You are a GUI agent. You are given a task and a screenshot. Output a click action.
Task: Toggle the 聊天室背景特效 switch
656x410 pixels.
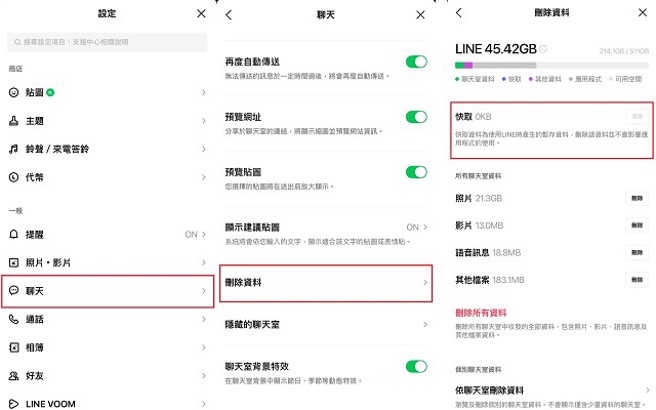tap(416, 366)
